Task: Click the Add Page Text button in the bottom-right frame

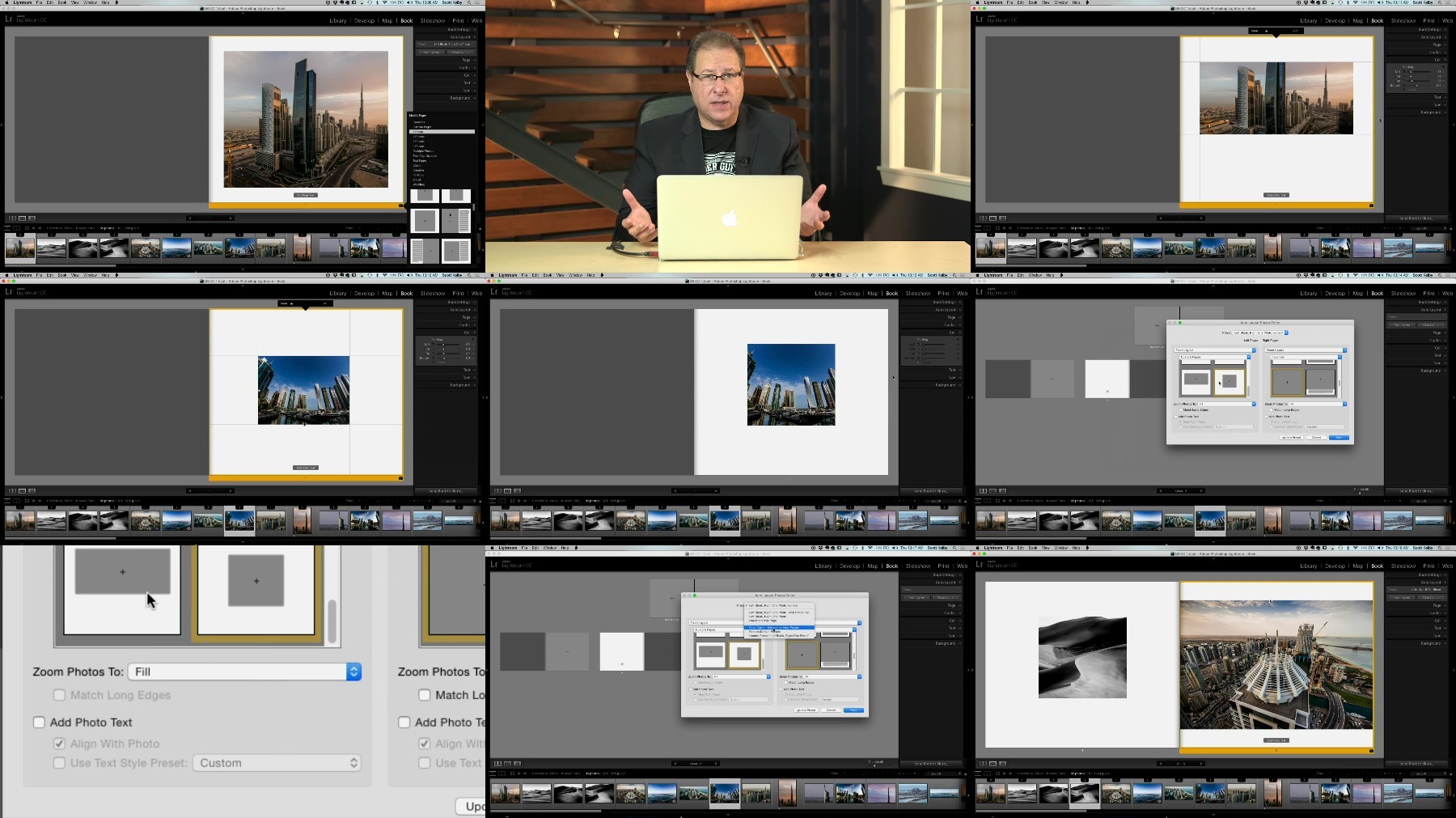Action: coord(1276,740)
